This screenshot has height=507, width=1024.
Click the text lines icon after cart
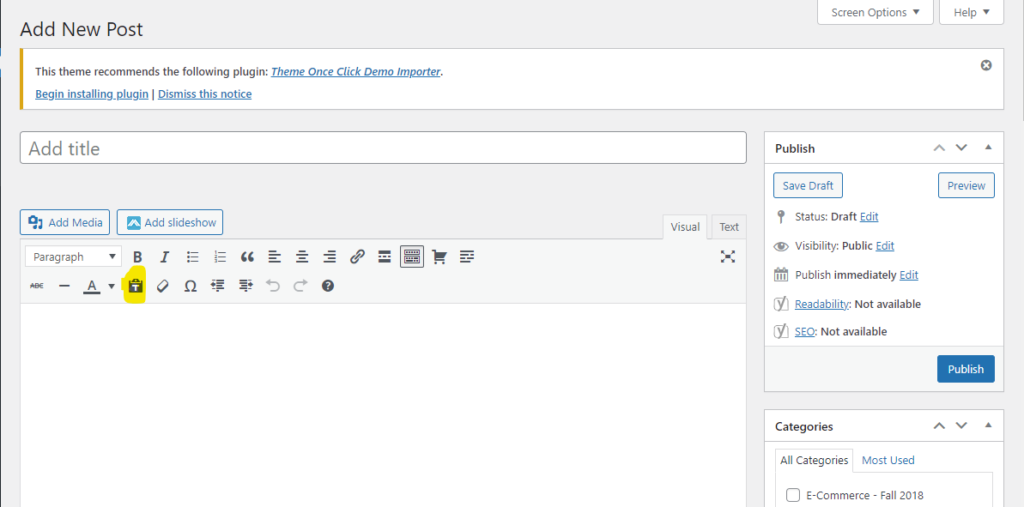click(466, 257)
